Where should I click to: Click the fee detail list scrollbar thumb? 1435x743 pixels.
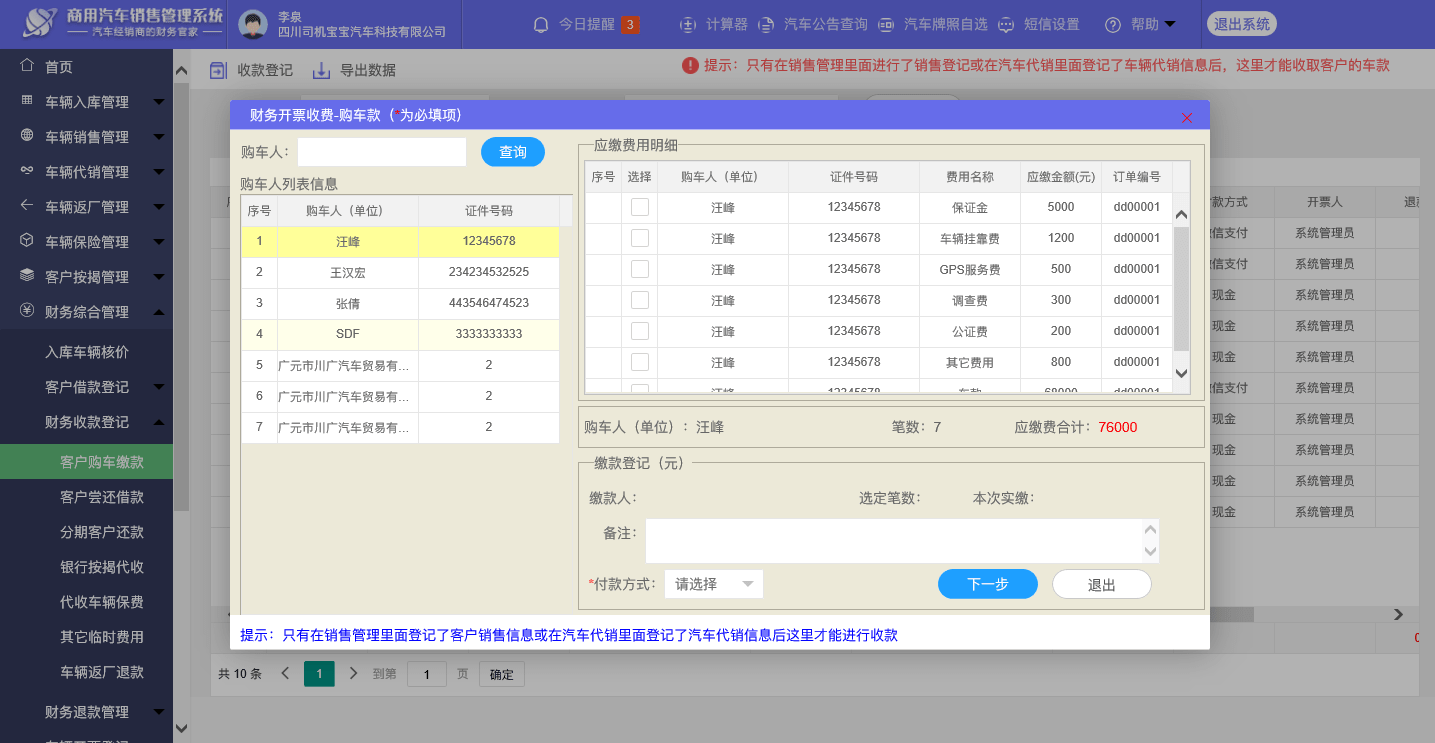tap(1181, 289)
